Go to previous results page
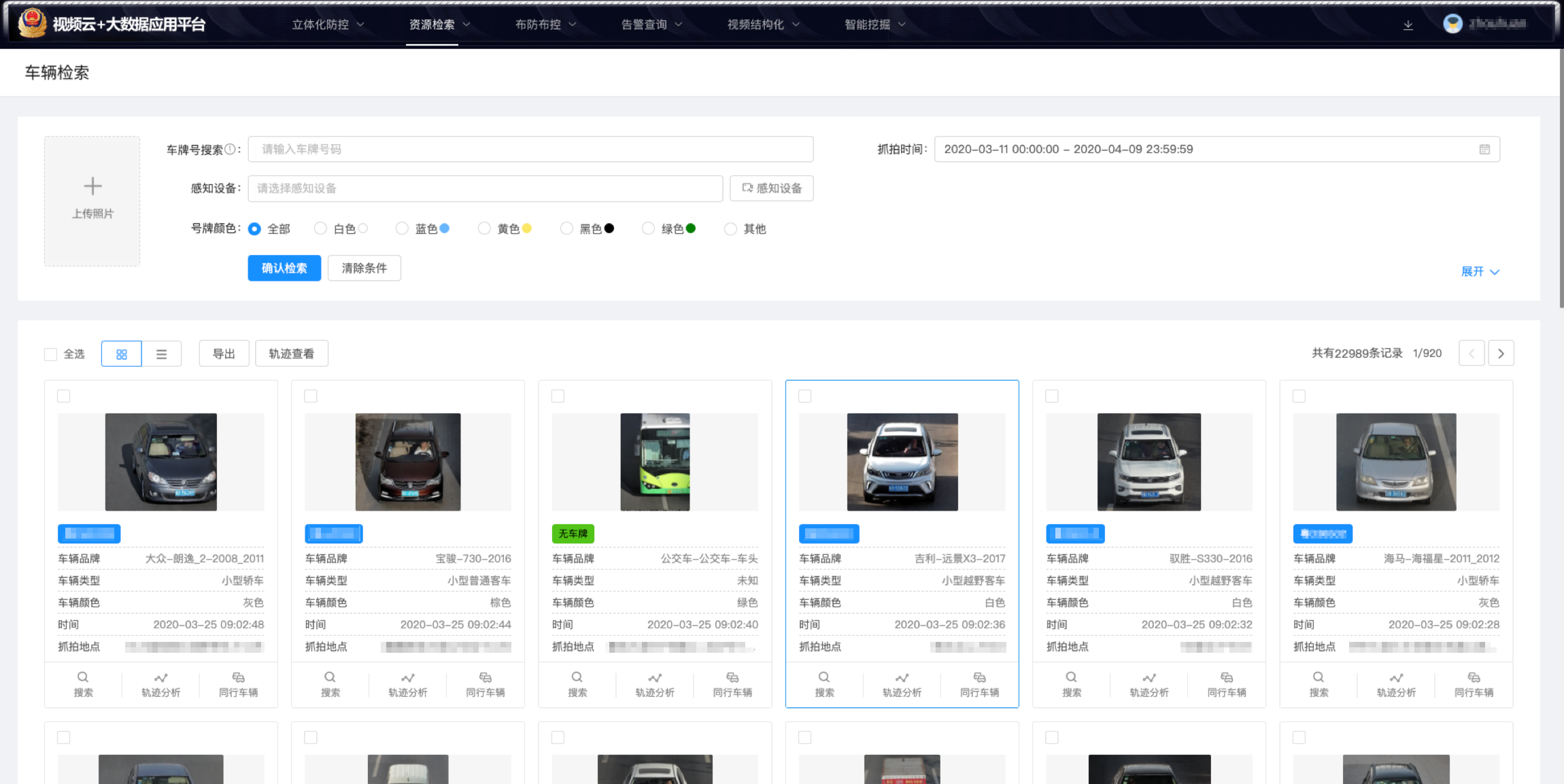1564x784 pixels. coord(1472,354)
